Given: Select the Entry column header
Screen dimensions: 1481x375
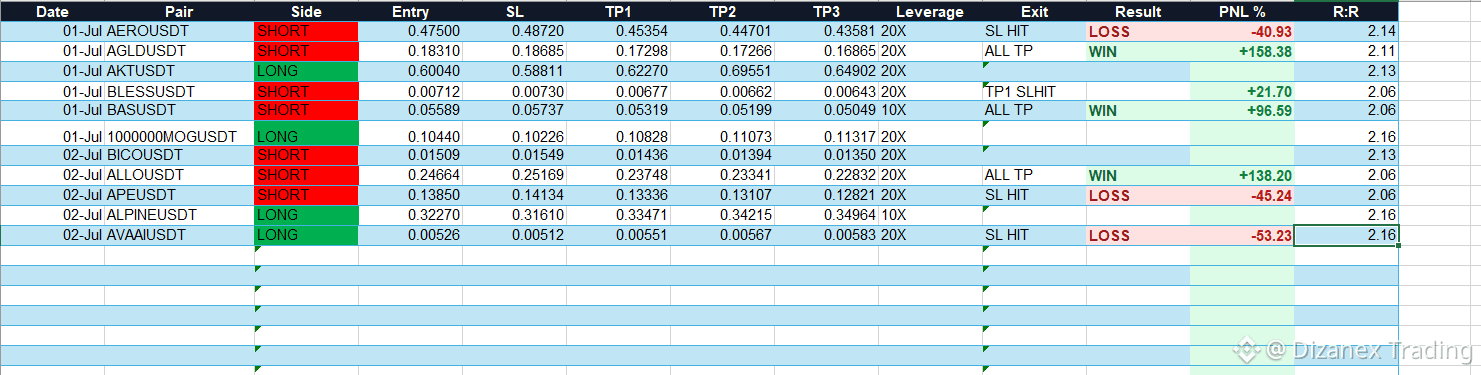Looking at the screenshot, I should [x=410, y=12].
